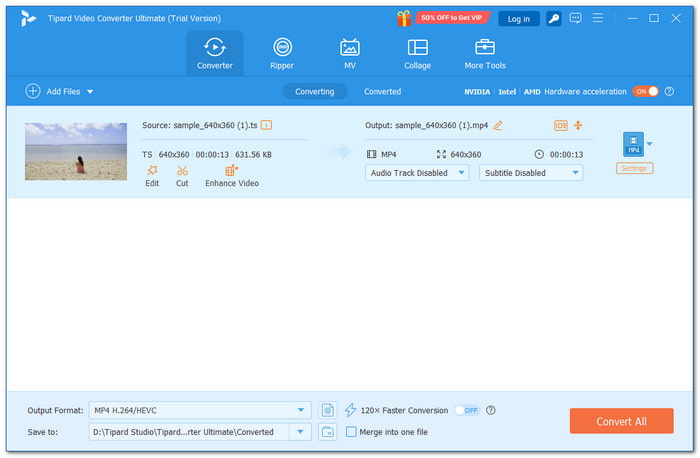
Task: Click the beach video thumbnail
Action: tap(76, 151)
